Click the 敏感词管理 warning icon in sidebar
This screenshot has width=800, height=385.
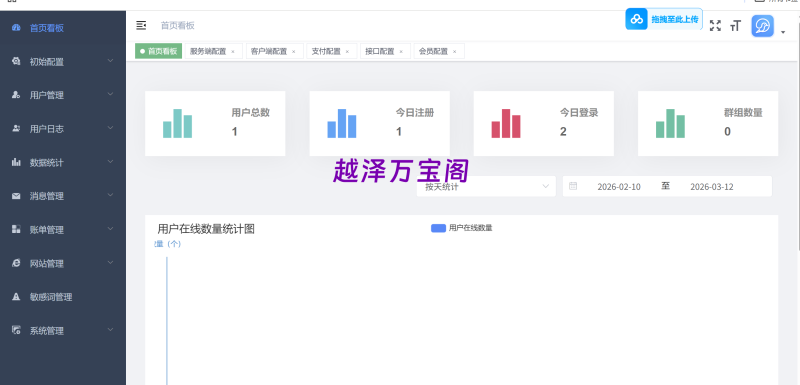click(16, 297)
